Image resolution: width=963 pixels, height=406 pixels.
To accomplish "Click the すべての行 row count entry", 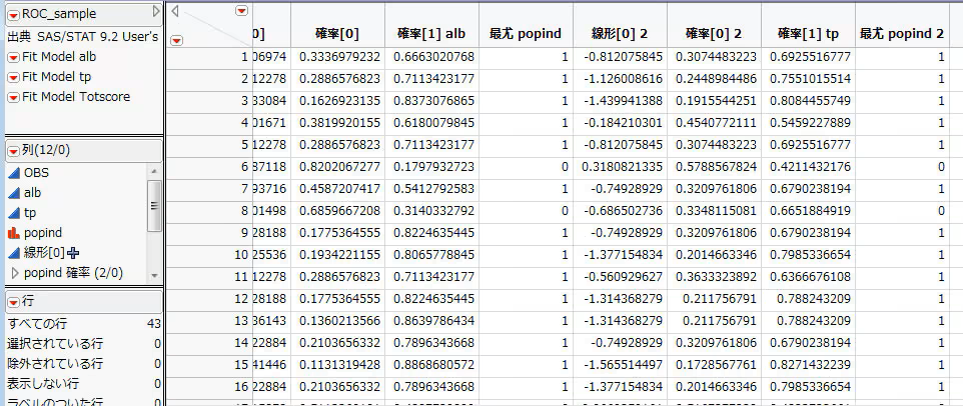I will (84, 324).
